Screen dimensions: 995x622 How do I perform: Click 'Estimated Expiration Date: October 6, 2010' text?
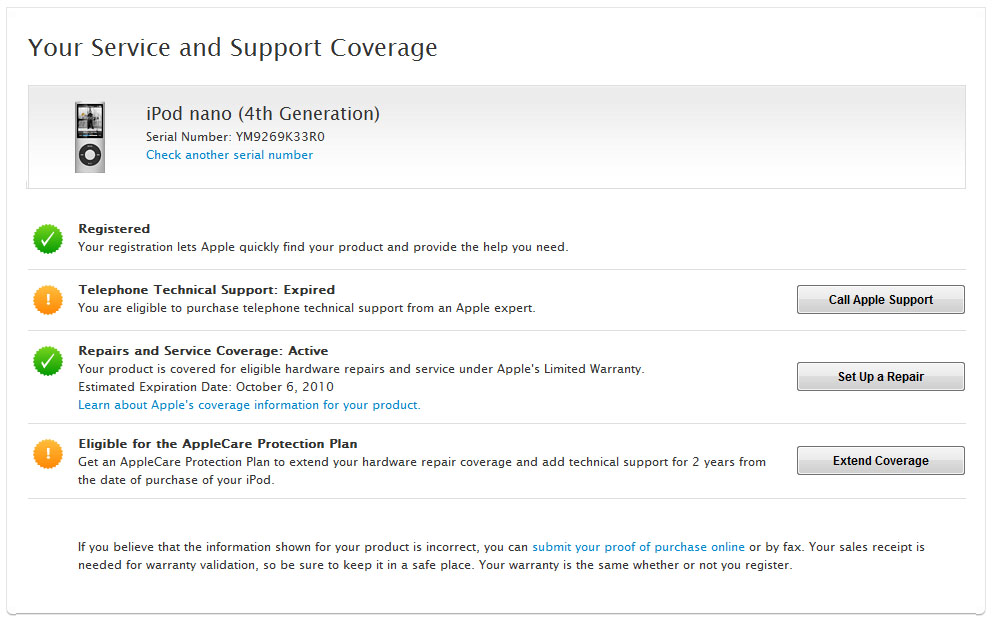[206, 387]
